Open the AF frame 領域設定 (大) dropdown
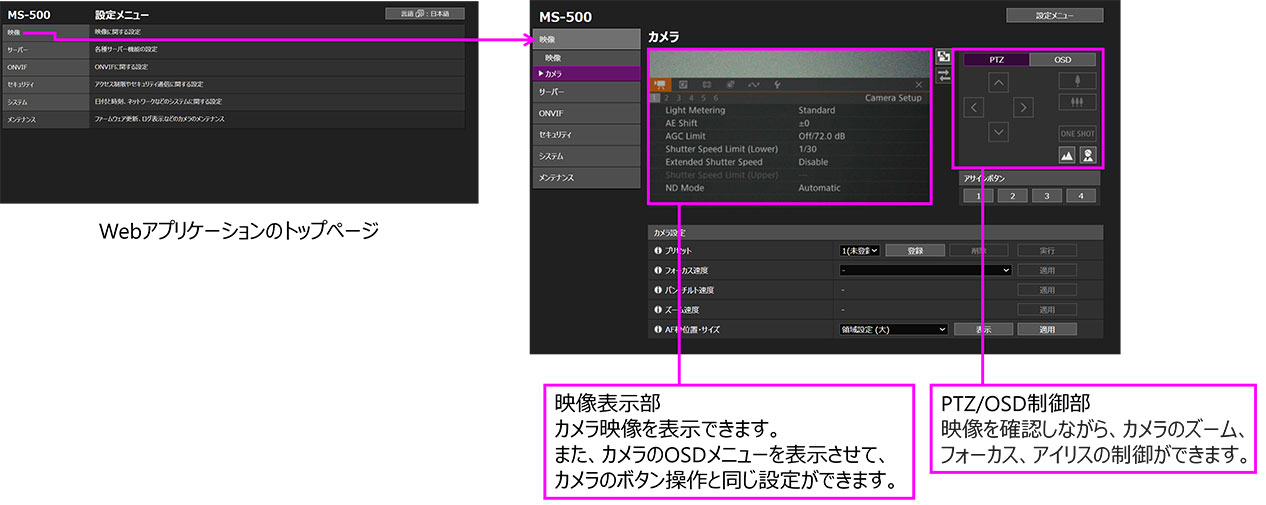 click(x=894, y=328)
